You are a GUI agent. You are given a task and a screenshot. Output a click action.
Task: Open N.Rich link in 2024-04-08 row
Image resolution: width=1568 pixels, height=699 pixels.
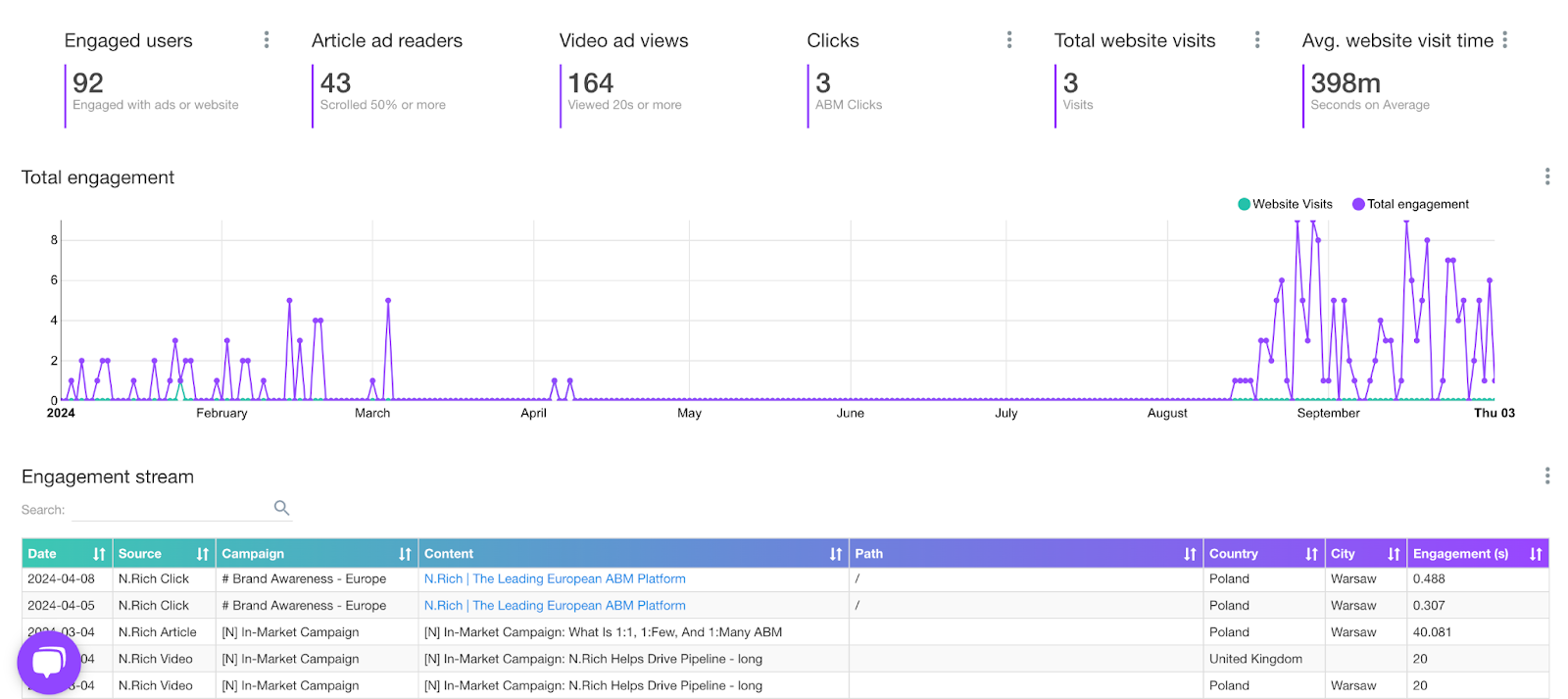pyautogui.click(x=555, y=579)
